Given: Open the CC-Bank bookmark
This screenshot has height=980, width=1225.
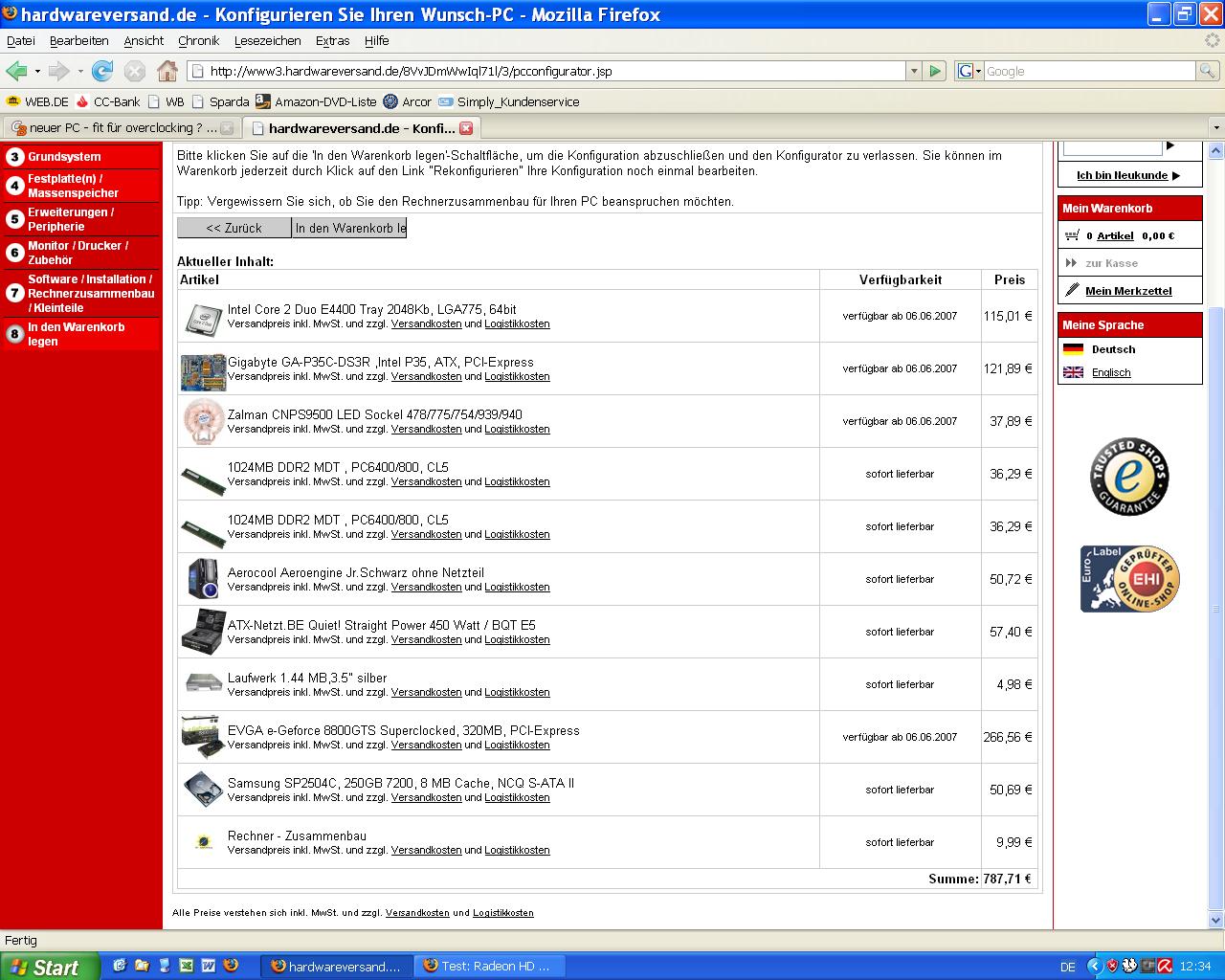Looking at the screenshot, I should click(x=108, y=101).
